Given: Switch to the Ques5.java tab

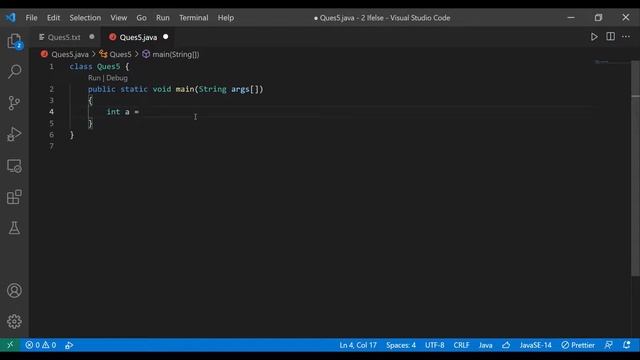Looking at the screenshot, I should coord(138,37).
